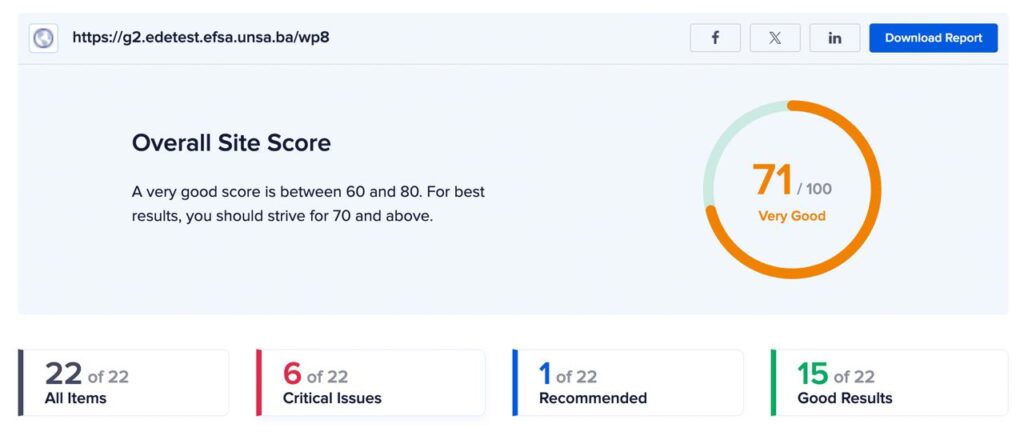
Task: Share report on LinkedIn
Action: click(835, 38)
